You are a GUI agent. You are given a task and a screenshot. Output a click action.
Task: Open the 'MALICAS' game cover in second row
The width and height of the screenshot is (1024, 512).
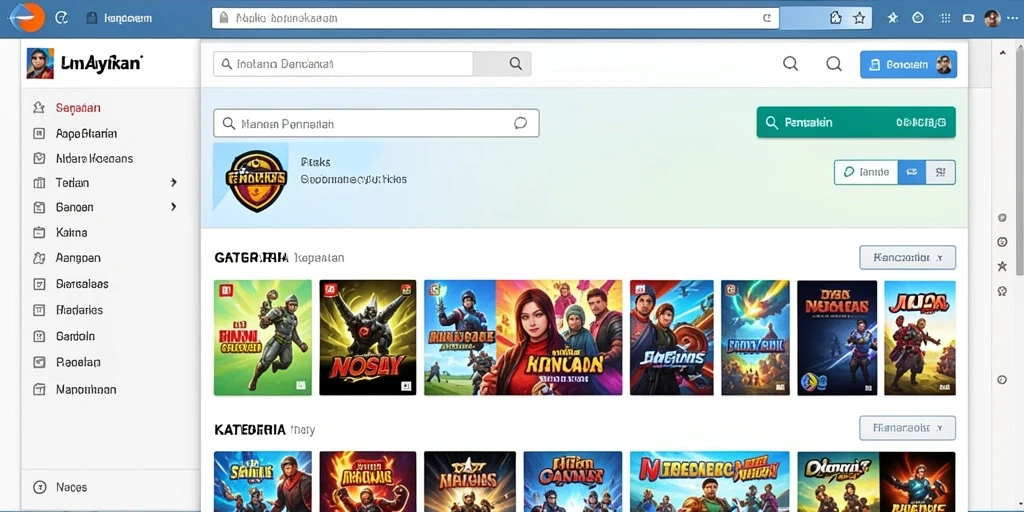click(x=470, y=481)
